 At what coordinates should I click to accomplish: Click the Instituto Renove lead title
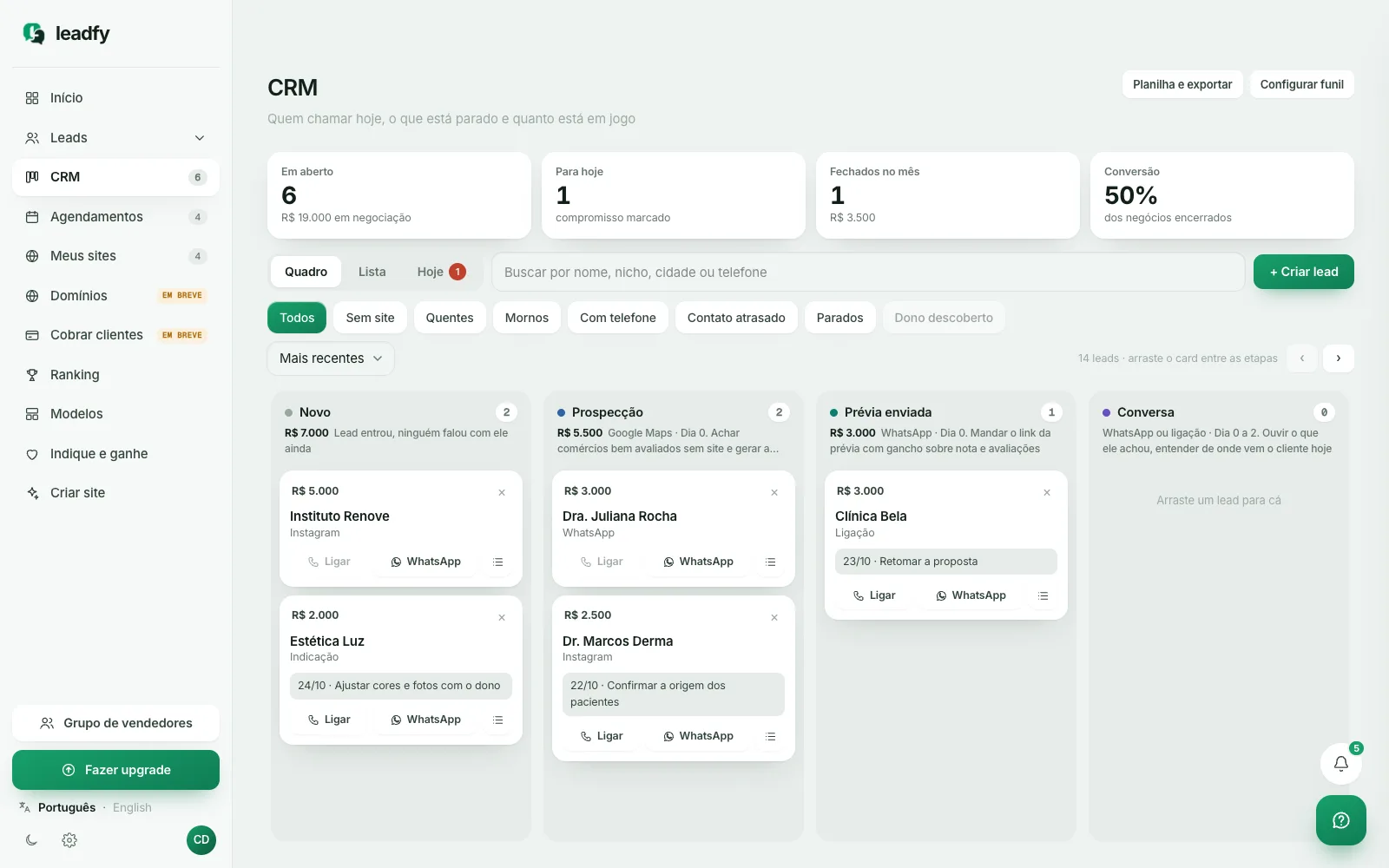[x=339, y=516]
